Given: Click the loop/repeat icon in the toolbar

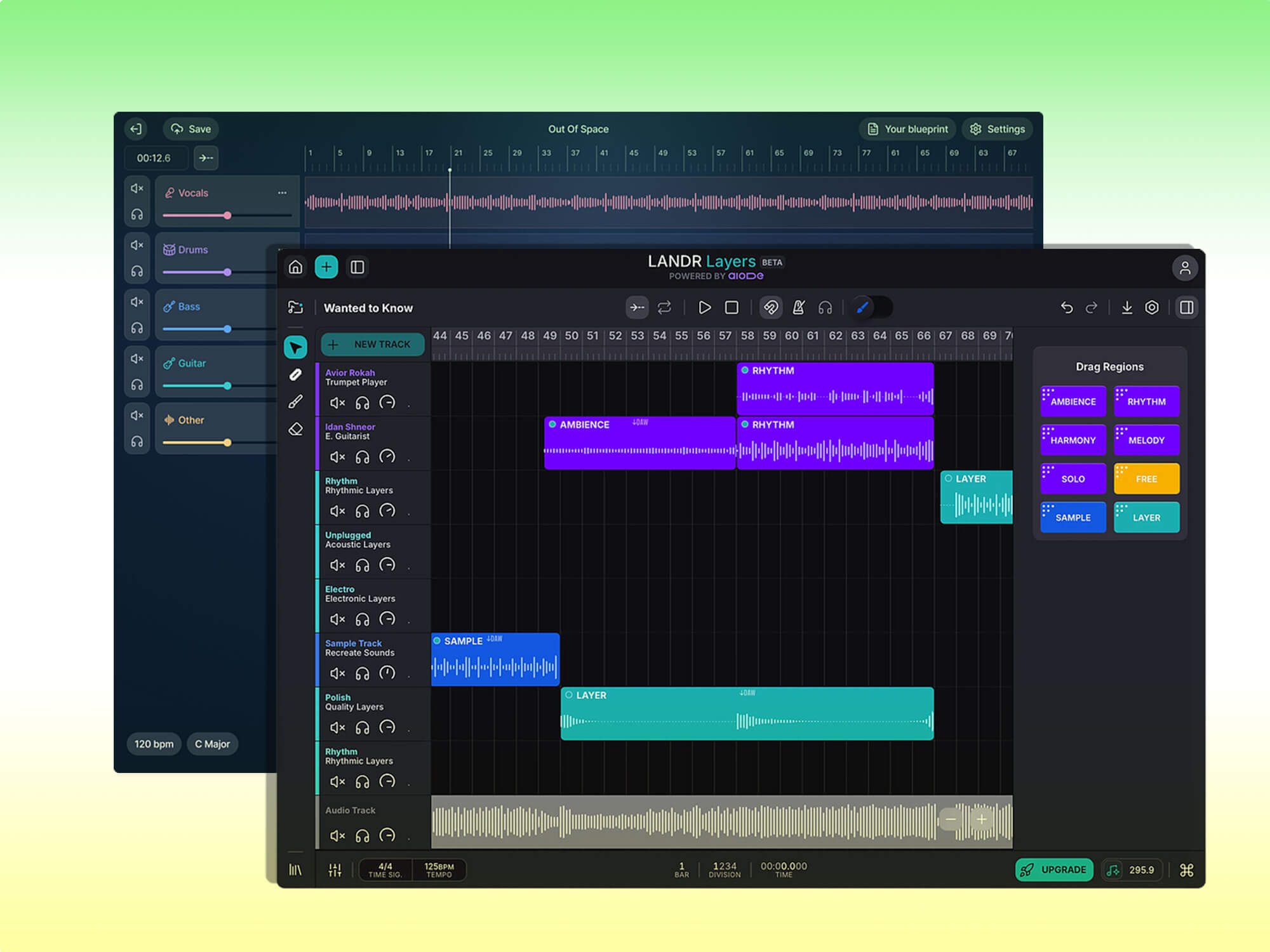Looking at the screenshot, I should 664,307.
